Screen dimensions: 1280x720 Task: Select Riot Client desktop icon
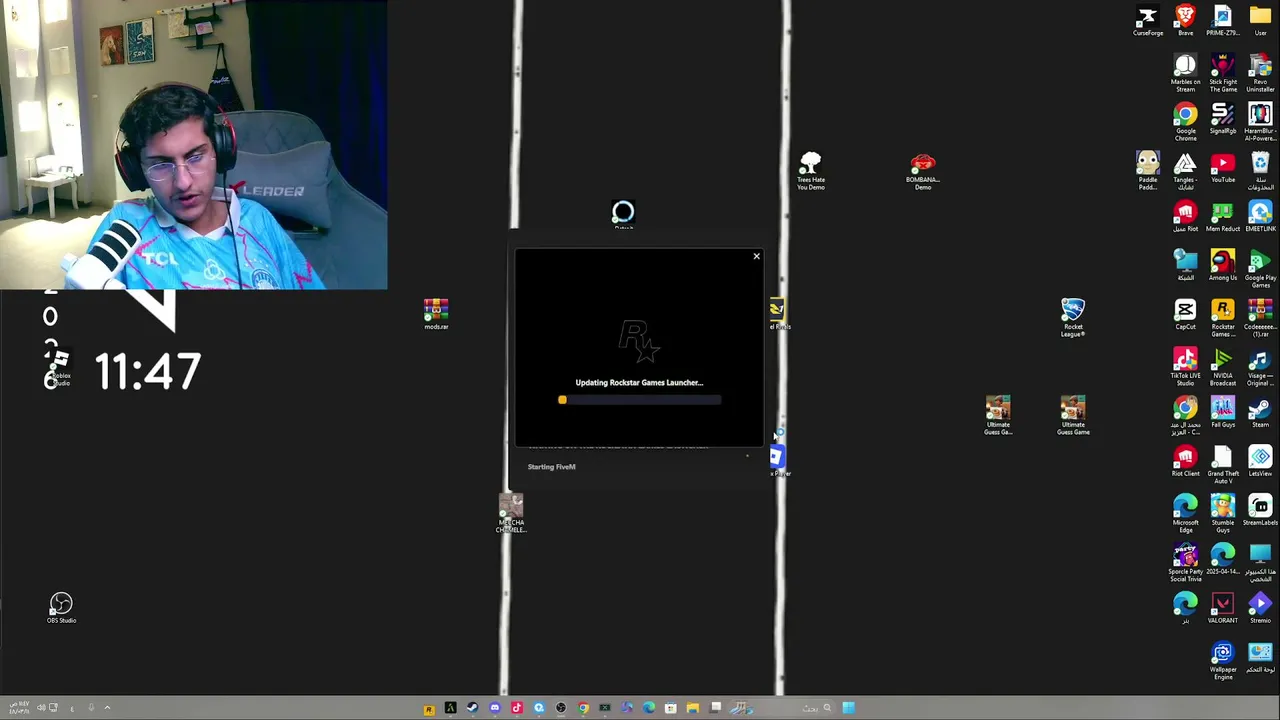(1185, 462)
